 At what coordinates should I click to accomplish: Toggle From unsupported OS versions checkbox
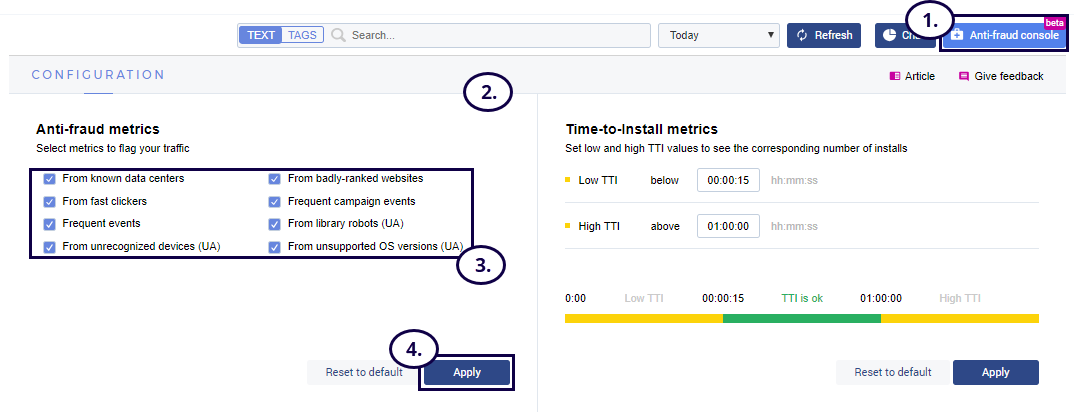[x=274, y=246]
